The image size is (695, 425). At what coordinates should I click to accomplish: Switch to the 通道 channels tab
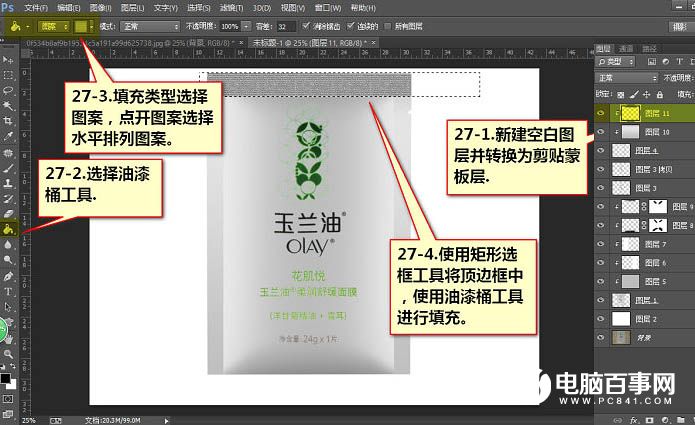(626, 49)
